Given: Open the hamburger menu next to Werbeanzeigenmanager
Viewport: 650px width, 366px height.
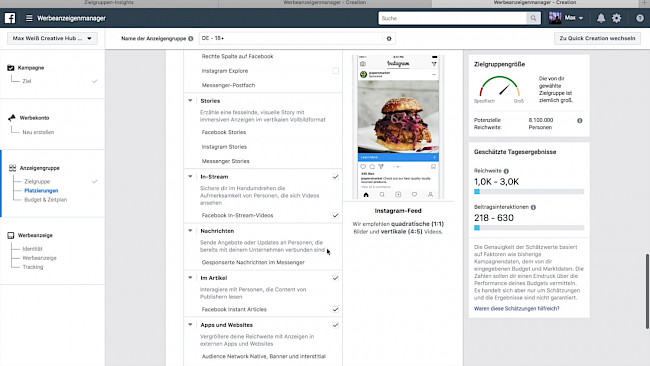Looking at the screenshot, I should [x=29, y=18].
